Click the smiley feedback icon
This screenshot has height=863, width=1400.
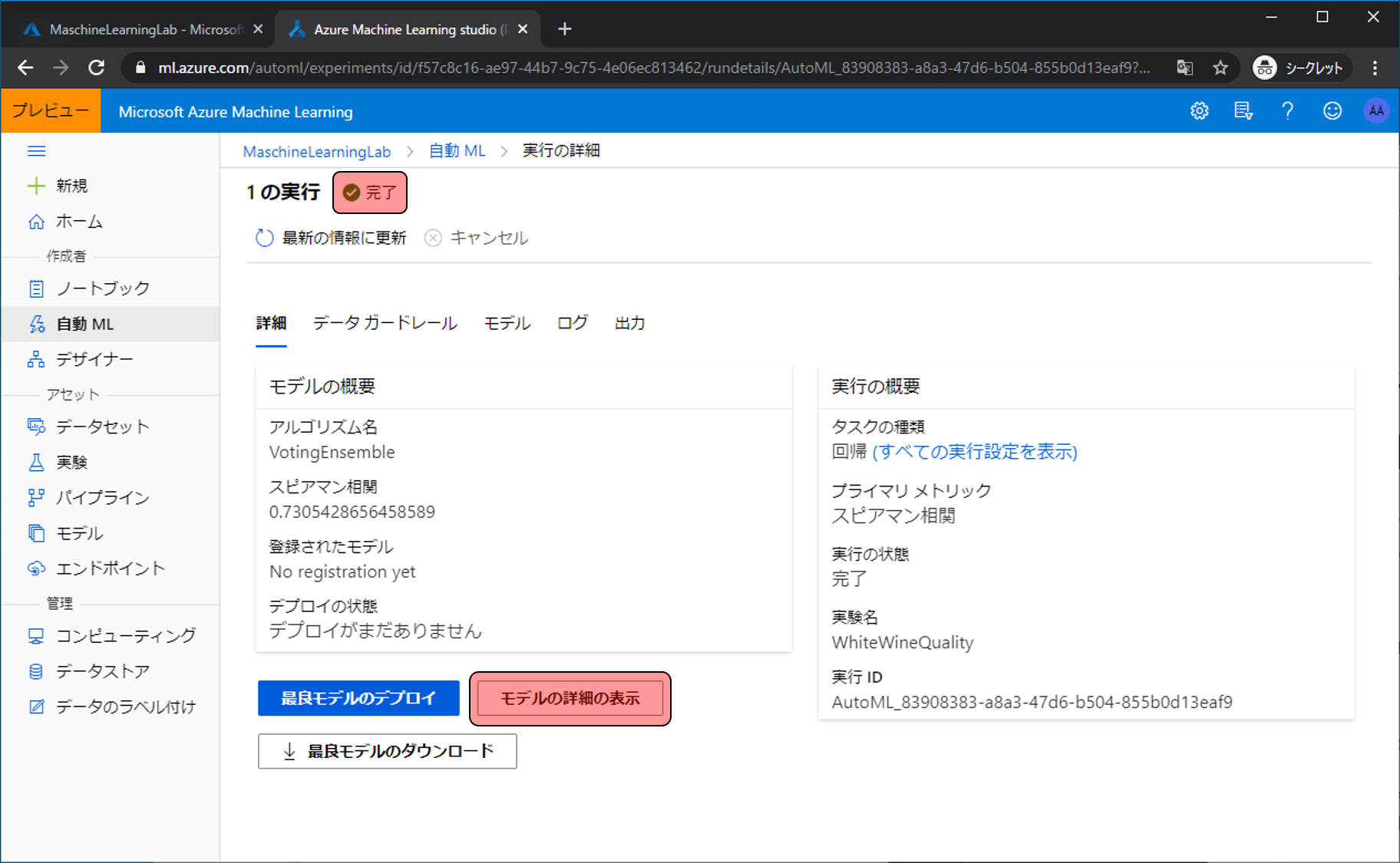(x=1332, y=111)
